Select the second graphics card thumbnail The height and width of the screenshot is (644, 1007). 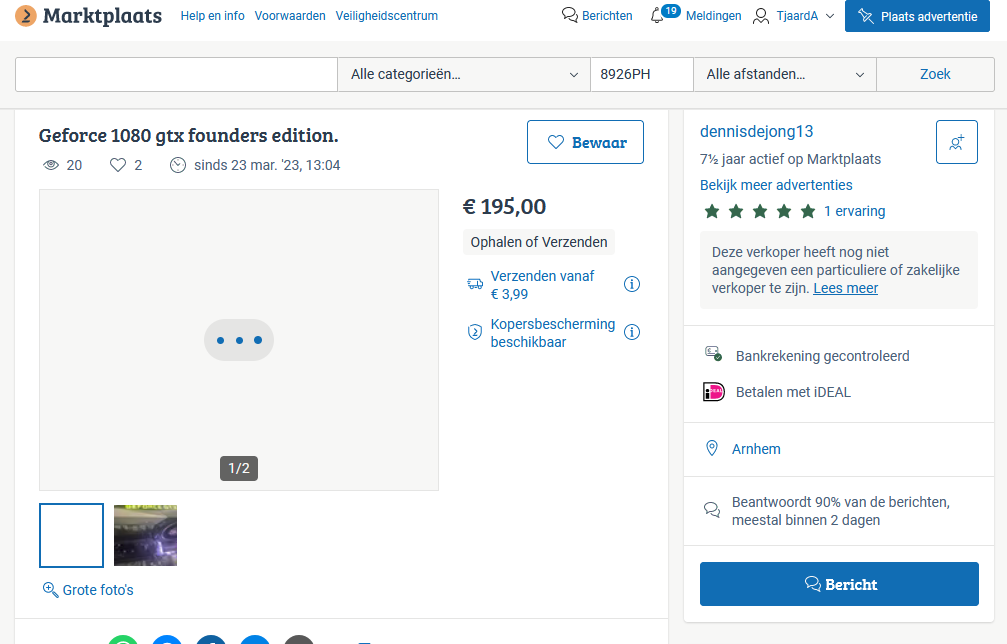145,535
